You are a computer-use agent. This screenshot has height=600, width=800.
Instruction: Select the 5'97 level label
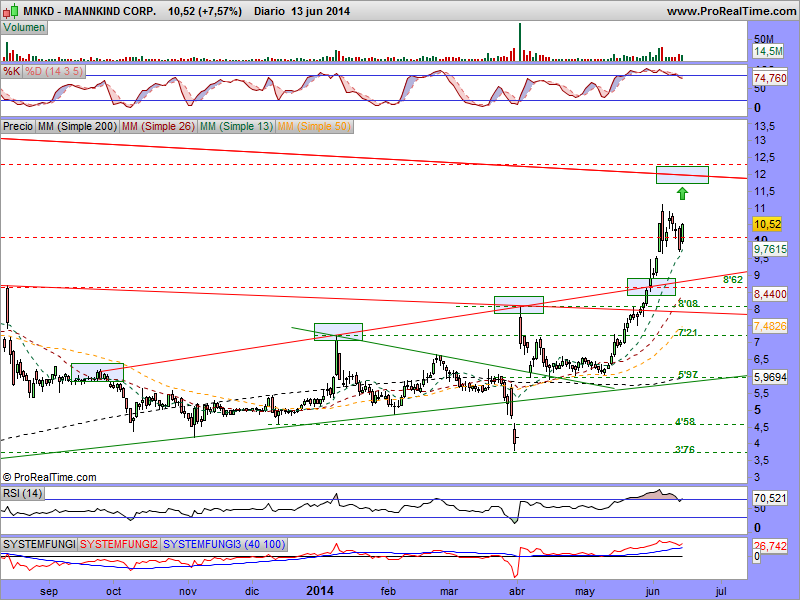687,375
